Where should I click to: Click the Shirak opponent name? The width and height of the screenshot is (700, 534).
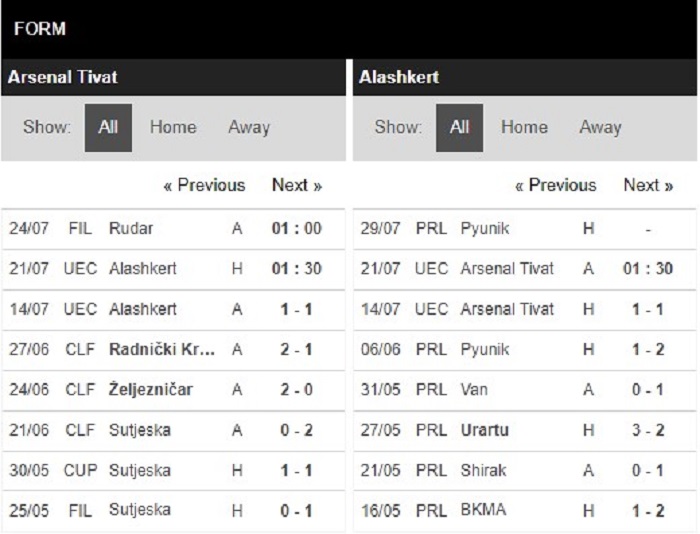(x=483, y=470)
